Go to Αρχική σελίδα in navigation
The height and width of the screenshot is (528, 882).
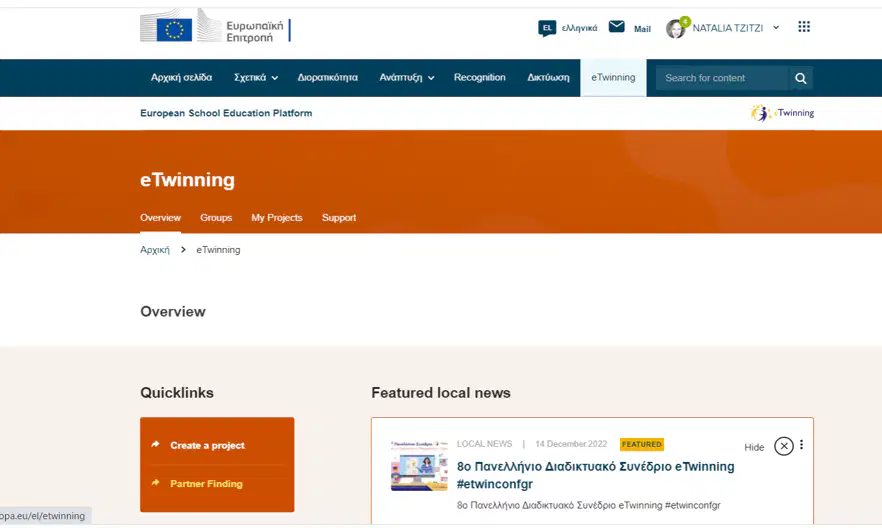(x=181, y=78)
